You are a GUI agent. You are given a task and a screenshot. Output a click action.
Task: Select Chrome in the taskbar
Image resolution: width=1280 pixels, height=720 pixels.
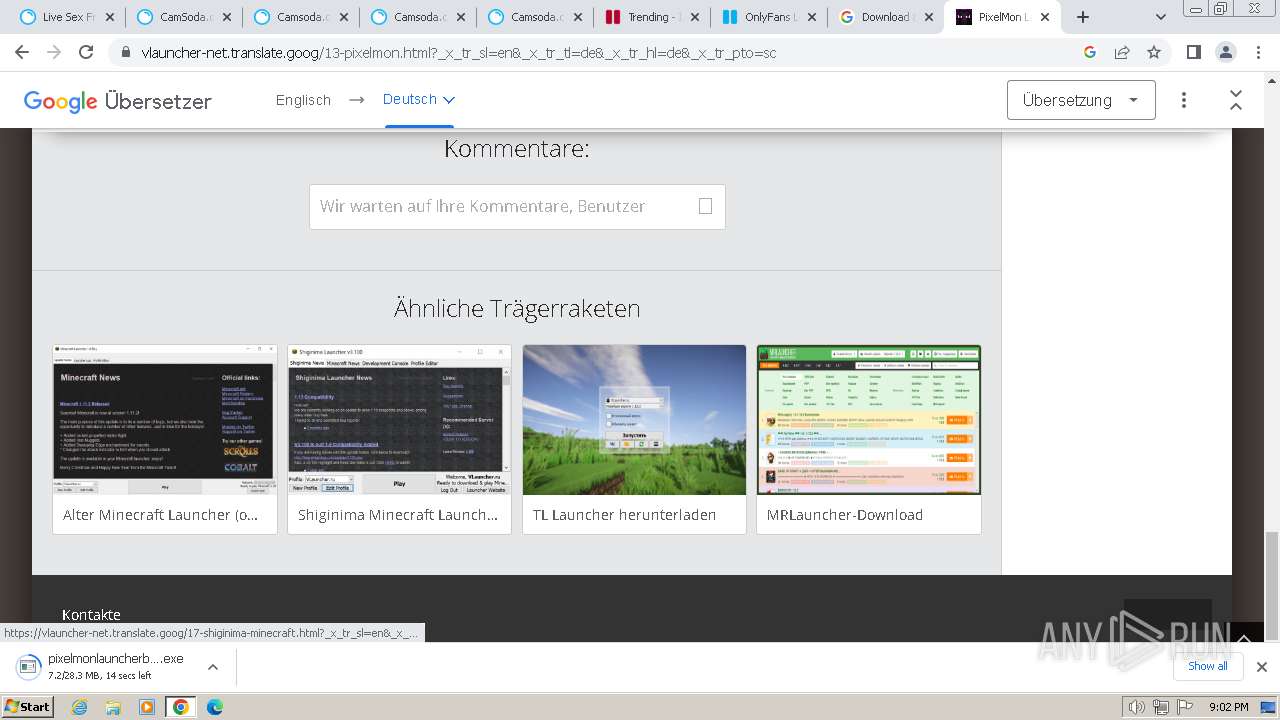coord(181,706)
